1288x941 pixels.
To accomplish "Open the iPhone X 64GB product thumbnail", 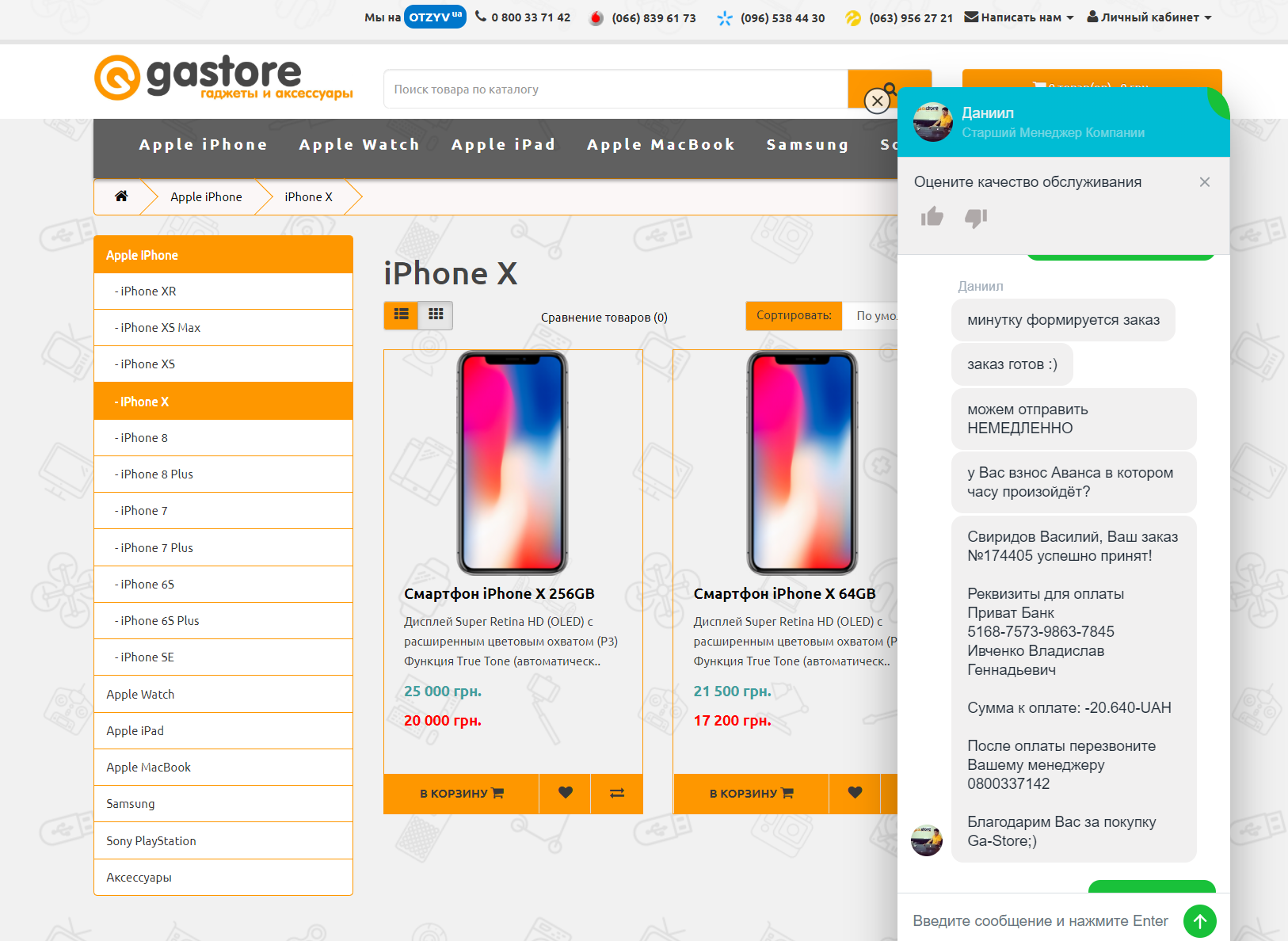I will tap(802, 463).
